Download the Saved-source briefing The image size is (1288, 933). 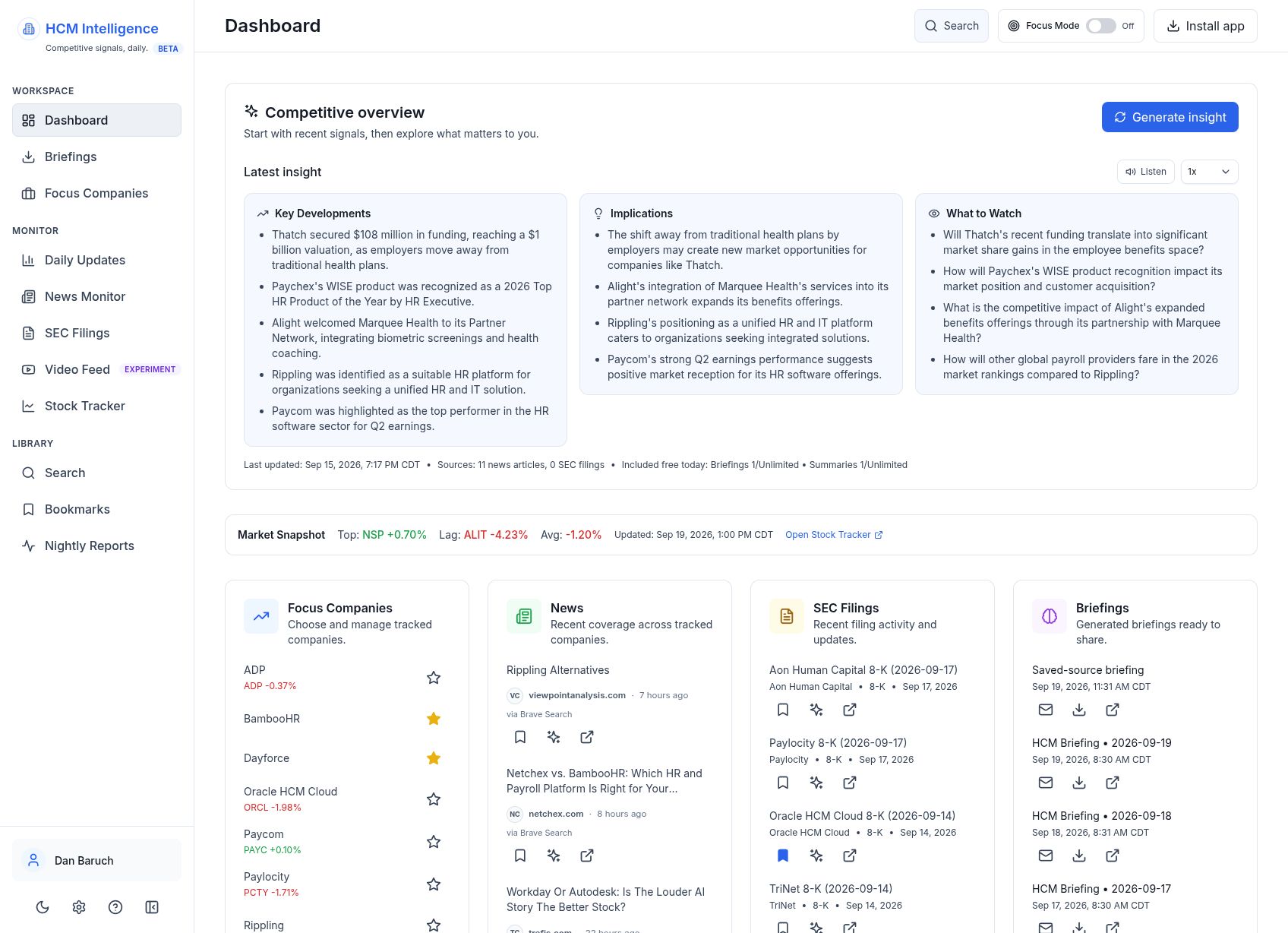coord(1079,710)
